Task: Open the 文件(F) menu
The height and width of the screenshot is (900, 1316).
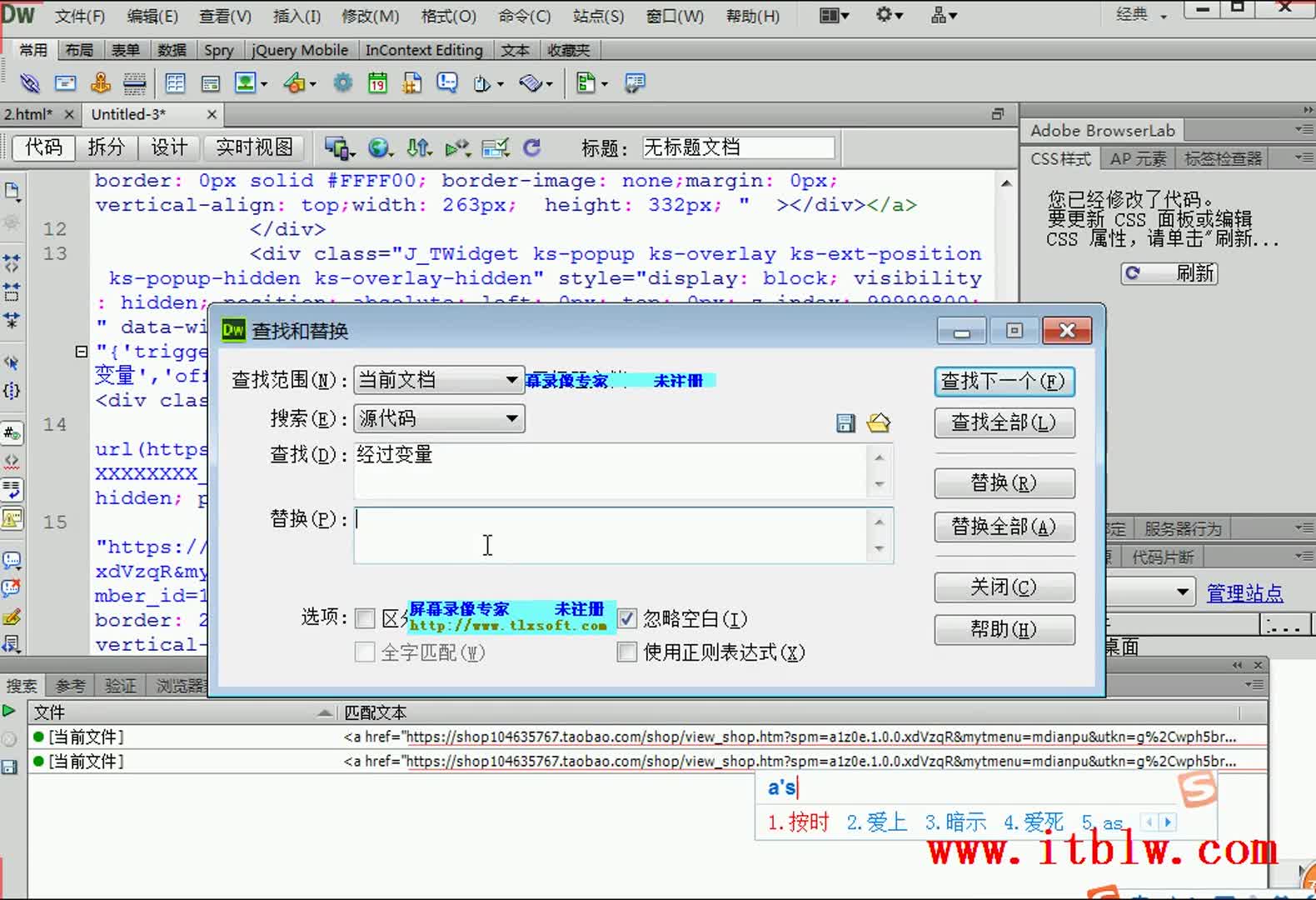Action: coord(80,16)
